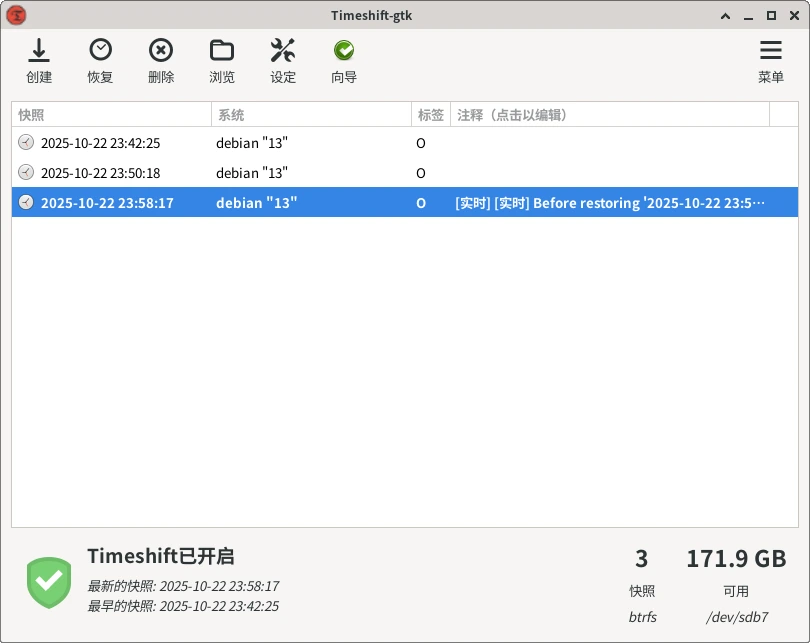
Task: Create a new snapshot with 创建
Action: point(38,60)
